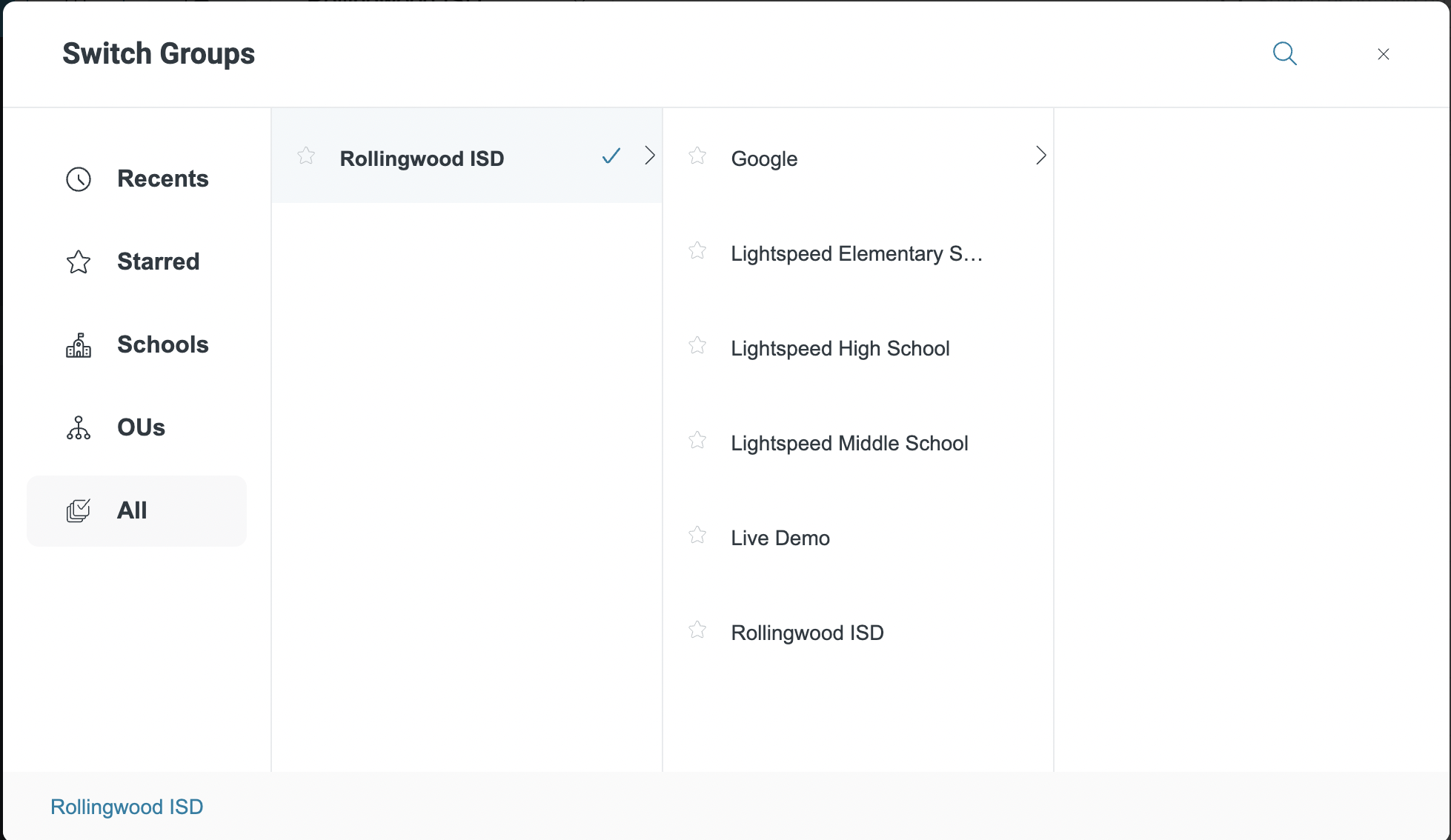The width and height of the screenshot is (1451, 840).
Task: Click the checkmark beside Rollingwood ISD
Action: click(x=611, y=156)
